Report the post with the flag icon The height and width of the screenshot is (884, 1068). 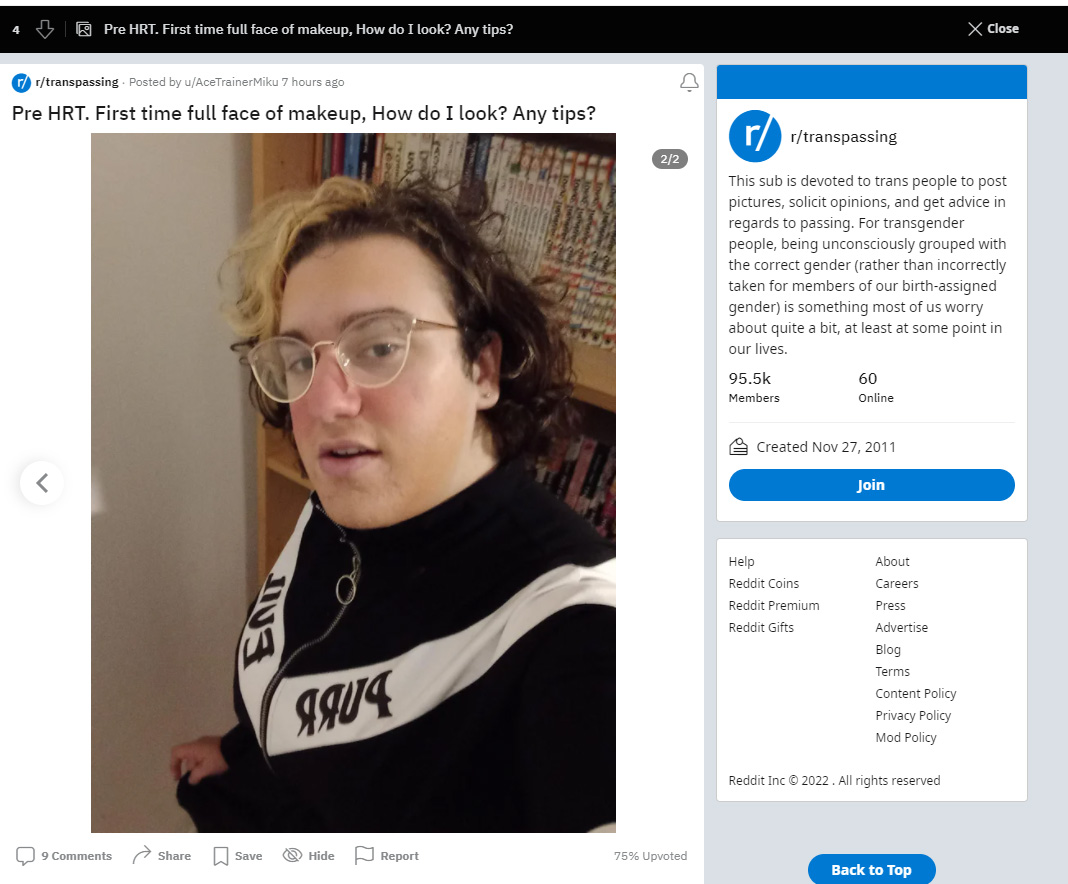(387, 856)
